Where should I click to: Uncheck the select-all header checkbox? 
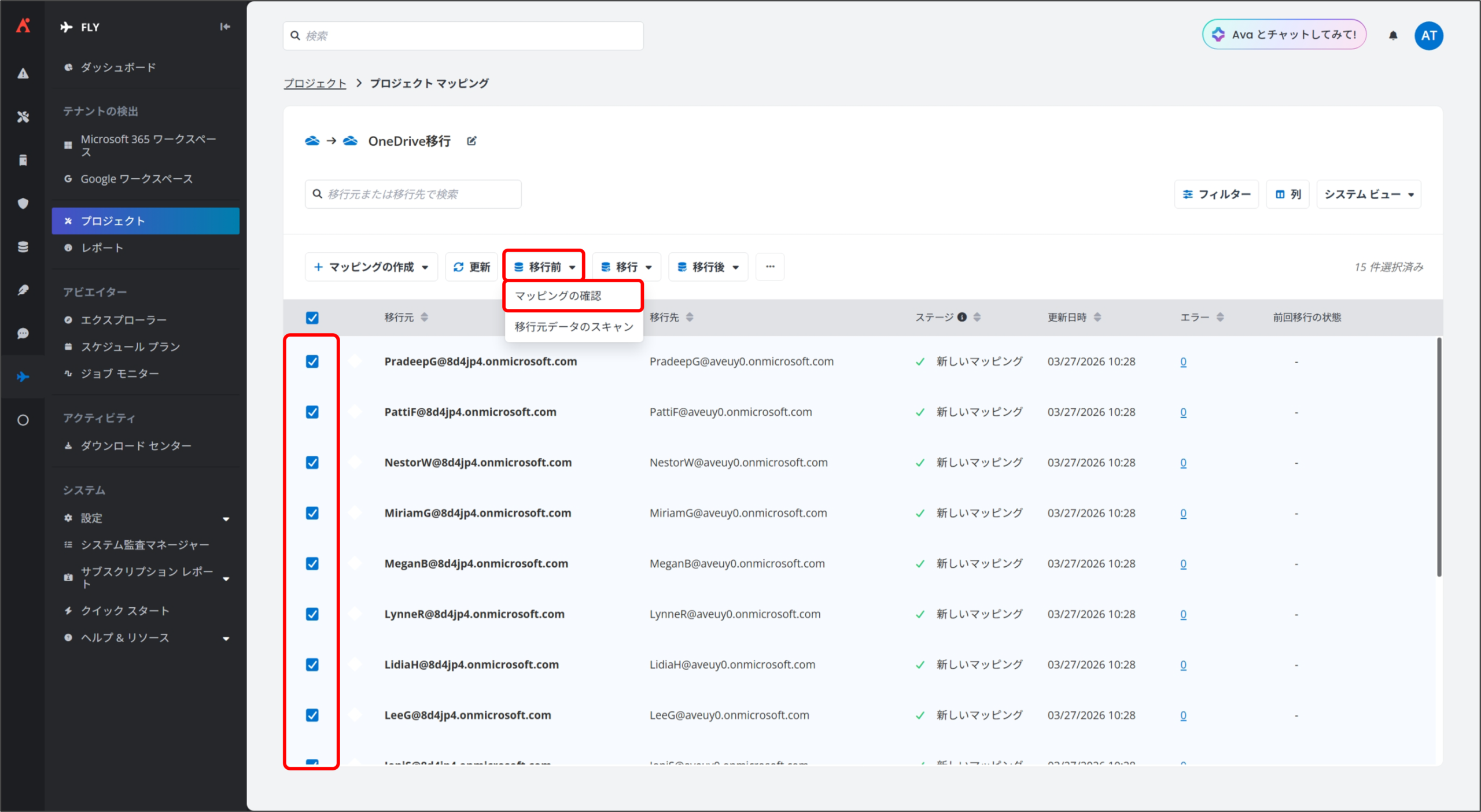312,318
